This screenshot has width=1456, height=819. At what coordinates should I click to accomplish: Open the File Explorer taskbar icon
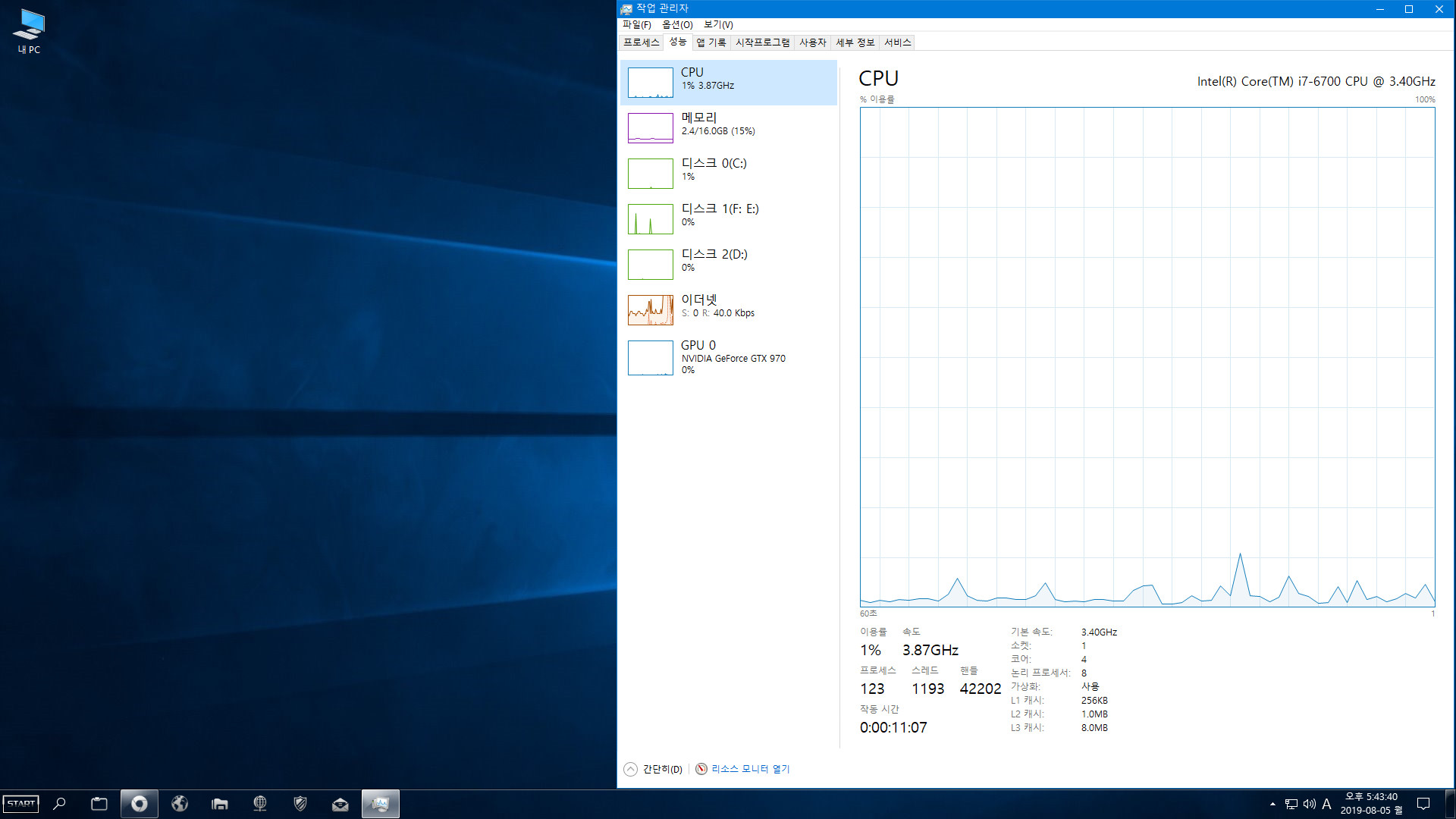[220, 804]
